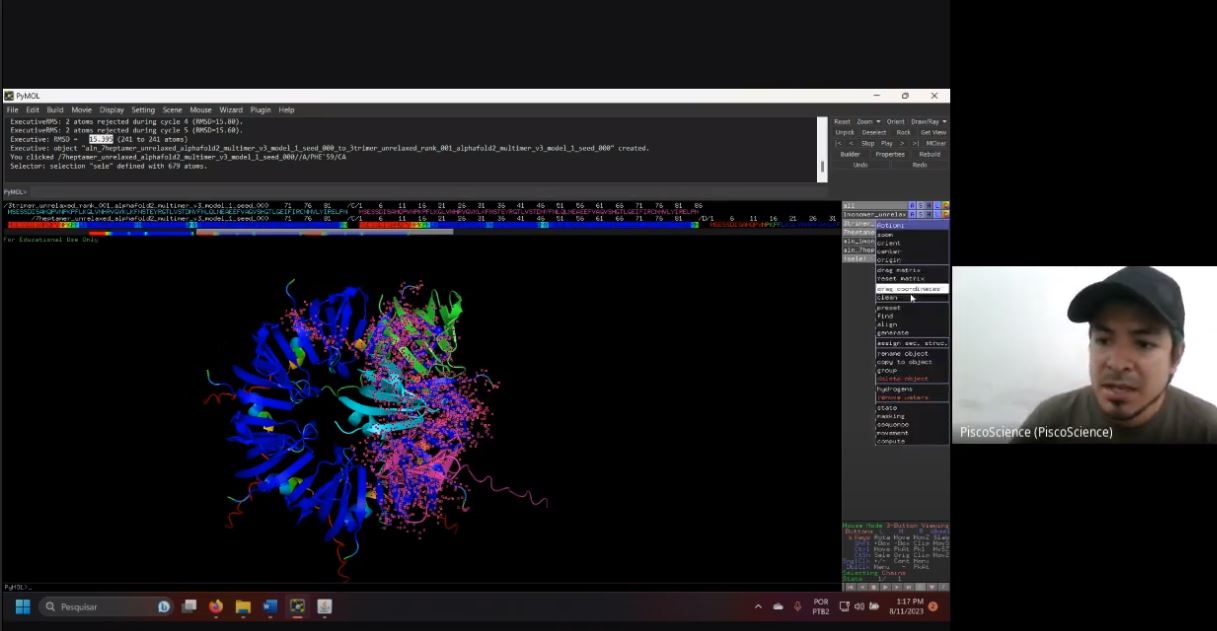This screenshot has width=1217, height=631.
Task: Open the Plugin menu
Action: tap(260, 110)
